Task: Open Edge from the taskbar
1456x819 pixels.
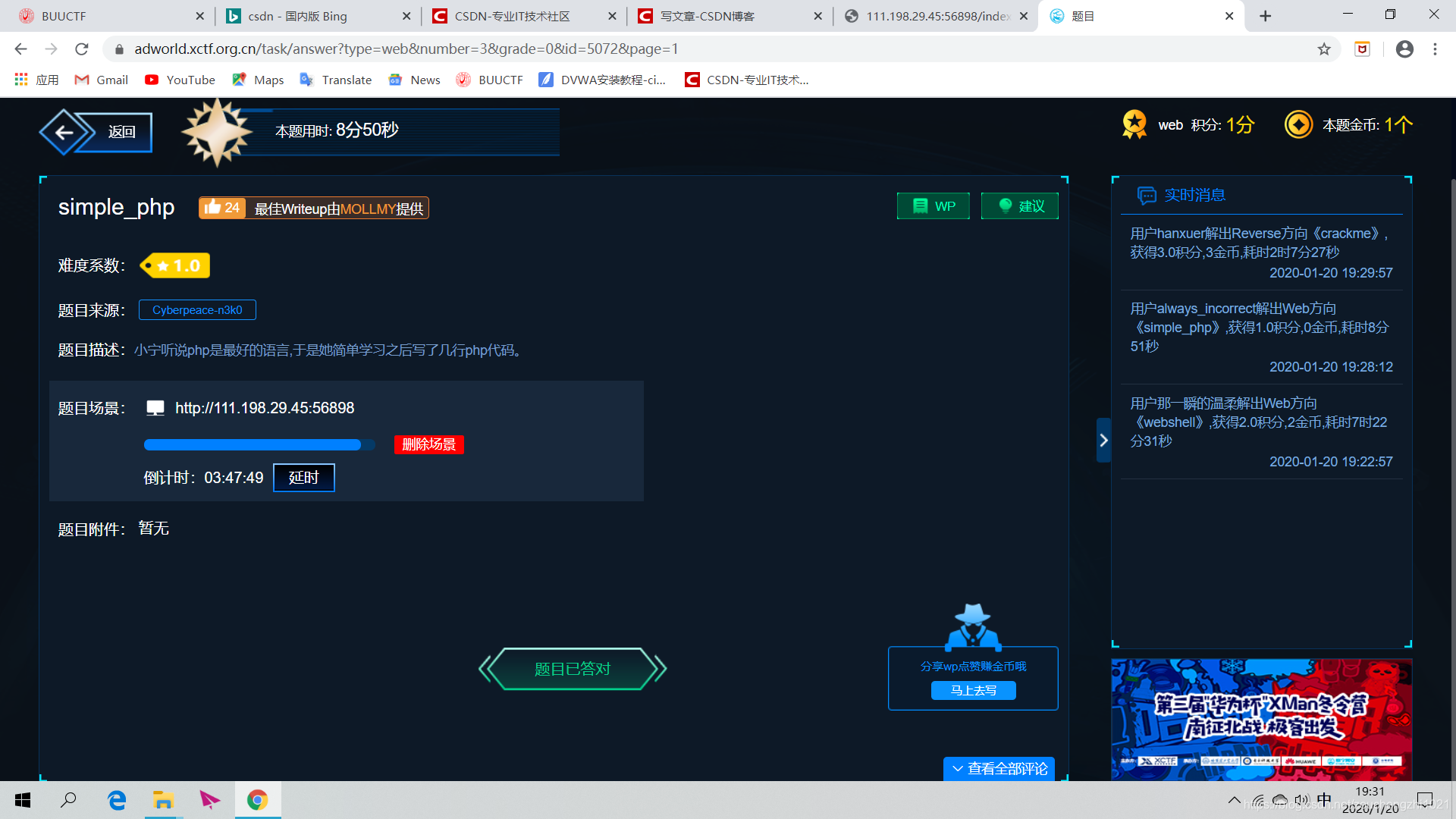Action: click(x=117, y=800)
